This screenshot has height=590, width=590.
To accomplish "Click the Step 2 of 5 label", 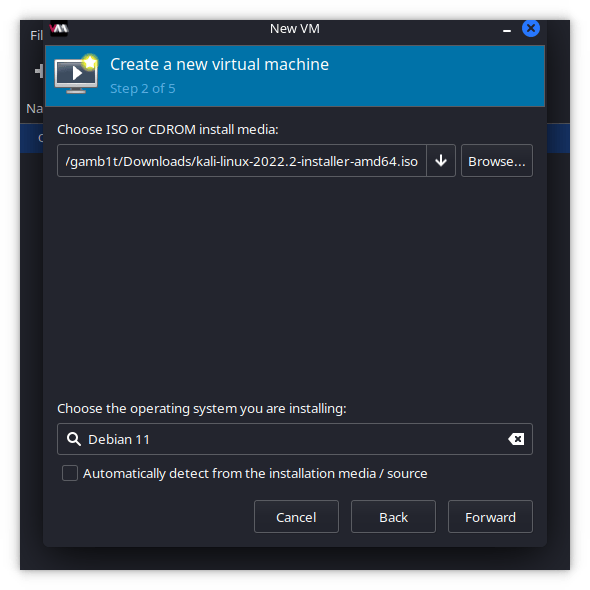I will pyautogui.click(x=143, y=89).
